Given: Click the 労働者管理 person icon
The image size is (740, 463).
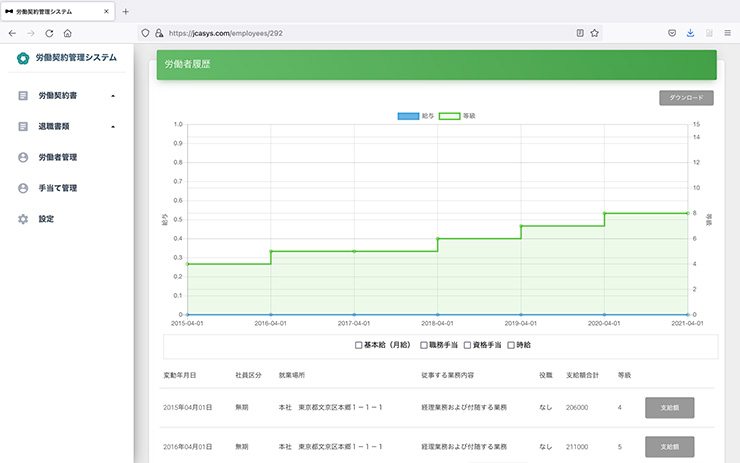Looking at the screenshot, I should click(23, 157).
